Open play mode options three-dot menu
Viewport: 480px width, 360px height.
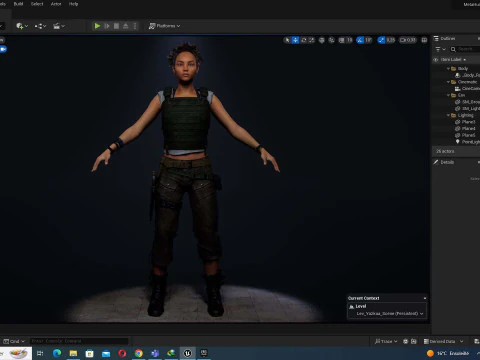coord(135,26)
